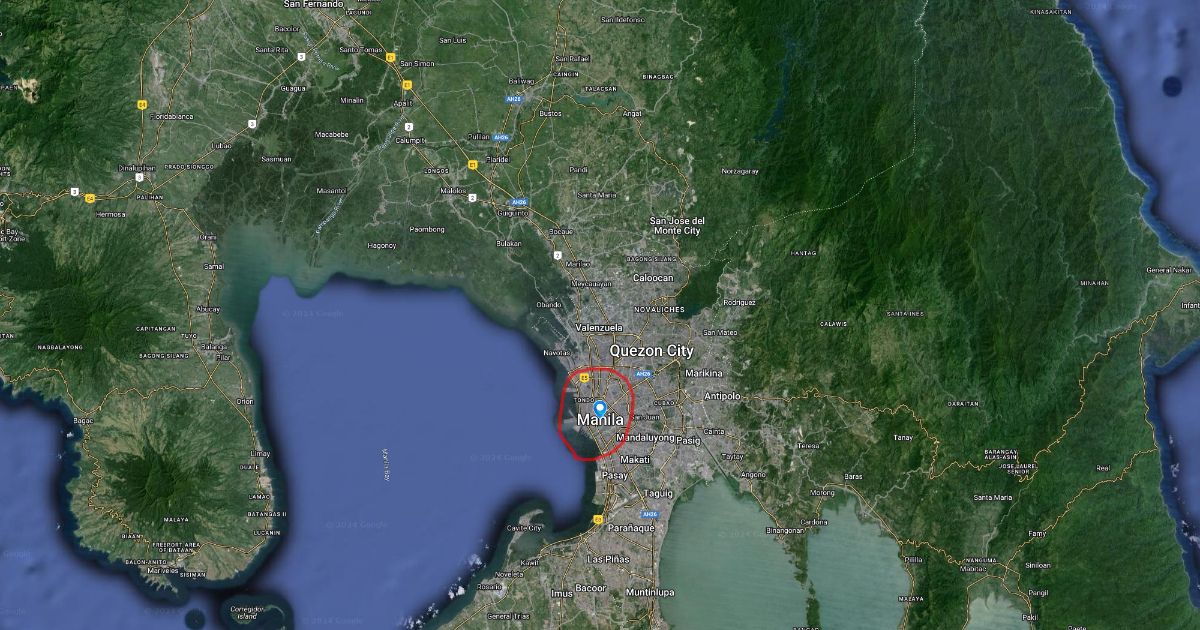Viewport: 1200px width, 630px height.
Task: Click the Pasay label
Action: 613,476
